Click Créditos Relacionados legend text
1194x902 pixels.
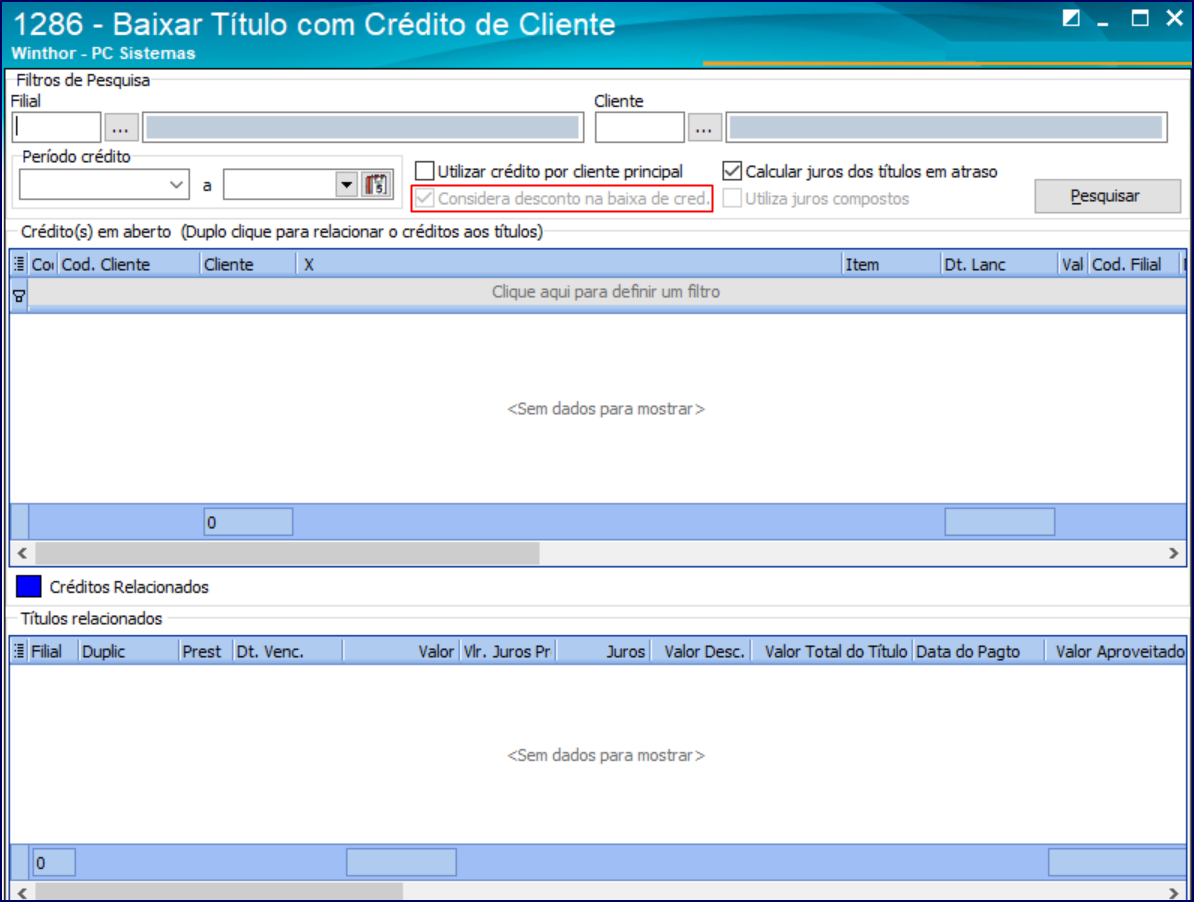[x=129, y=587]
